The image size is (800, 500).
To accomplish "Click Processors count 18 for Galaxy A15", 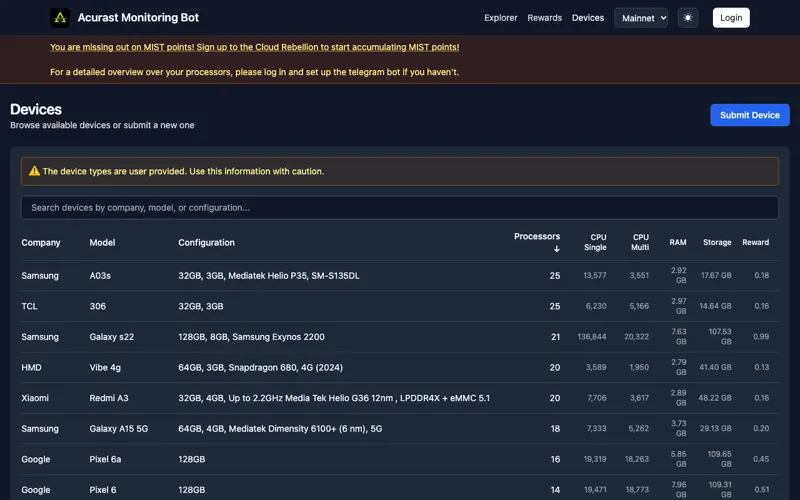I will (555, 429).
